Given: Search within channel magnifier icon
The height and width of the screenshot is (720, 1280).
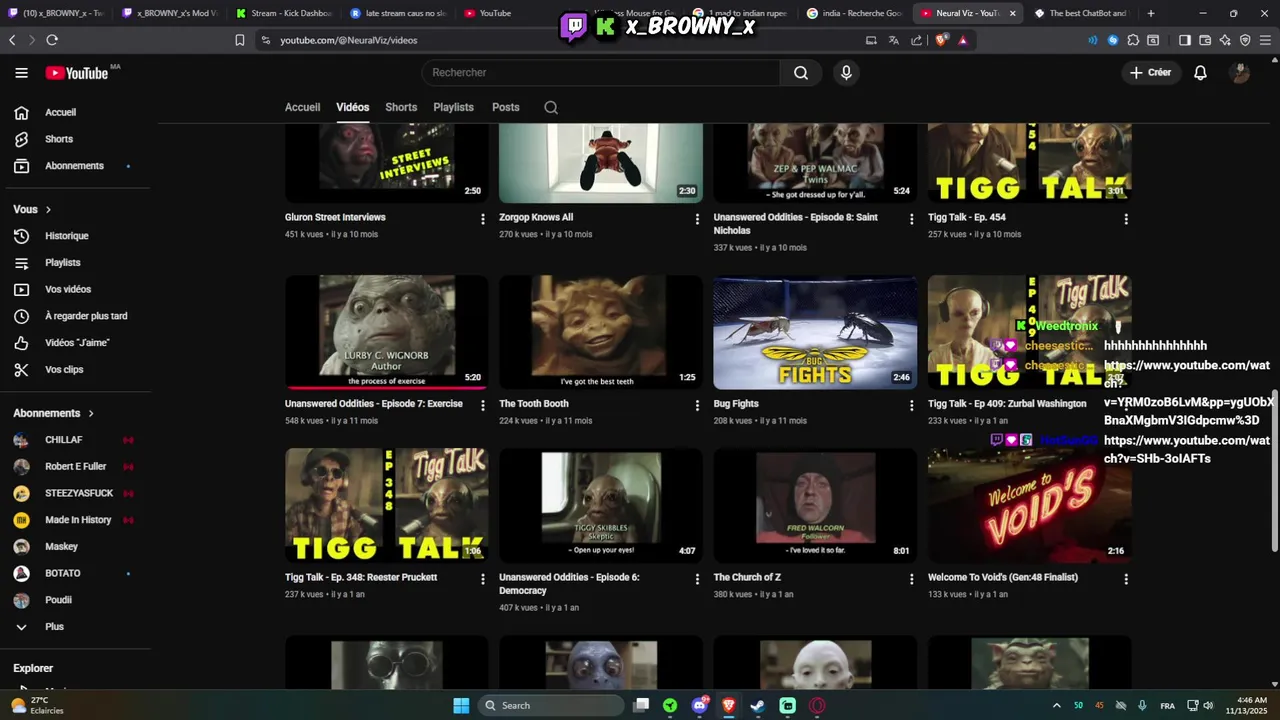Looking at the screenshot, I should (x=551, y=107).
